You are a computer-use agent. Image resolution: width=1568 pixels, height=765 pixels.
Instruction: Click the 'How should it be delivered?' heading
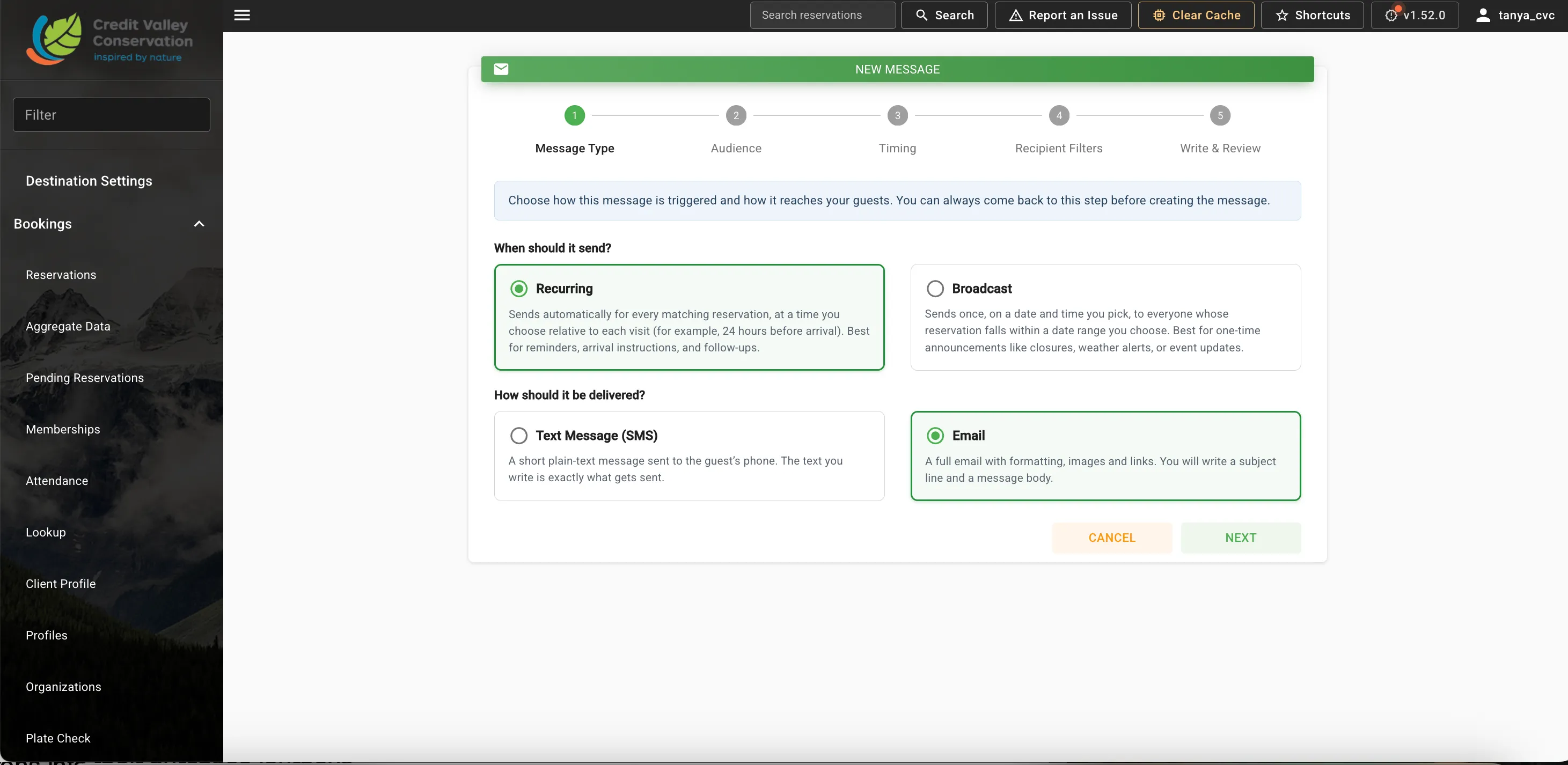570,395
